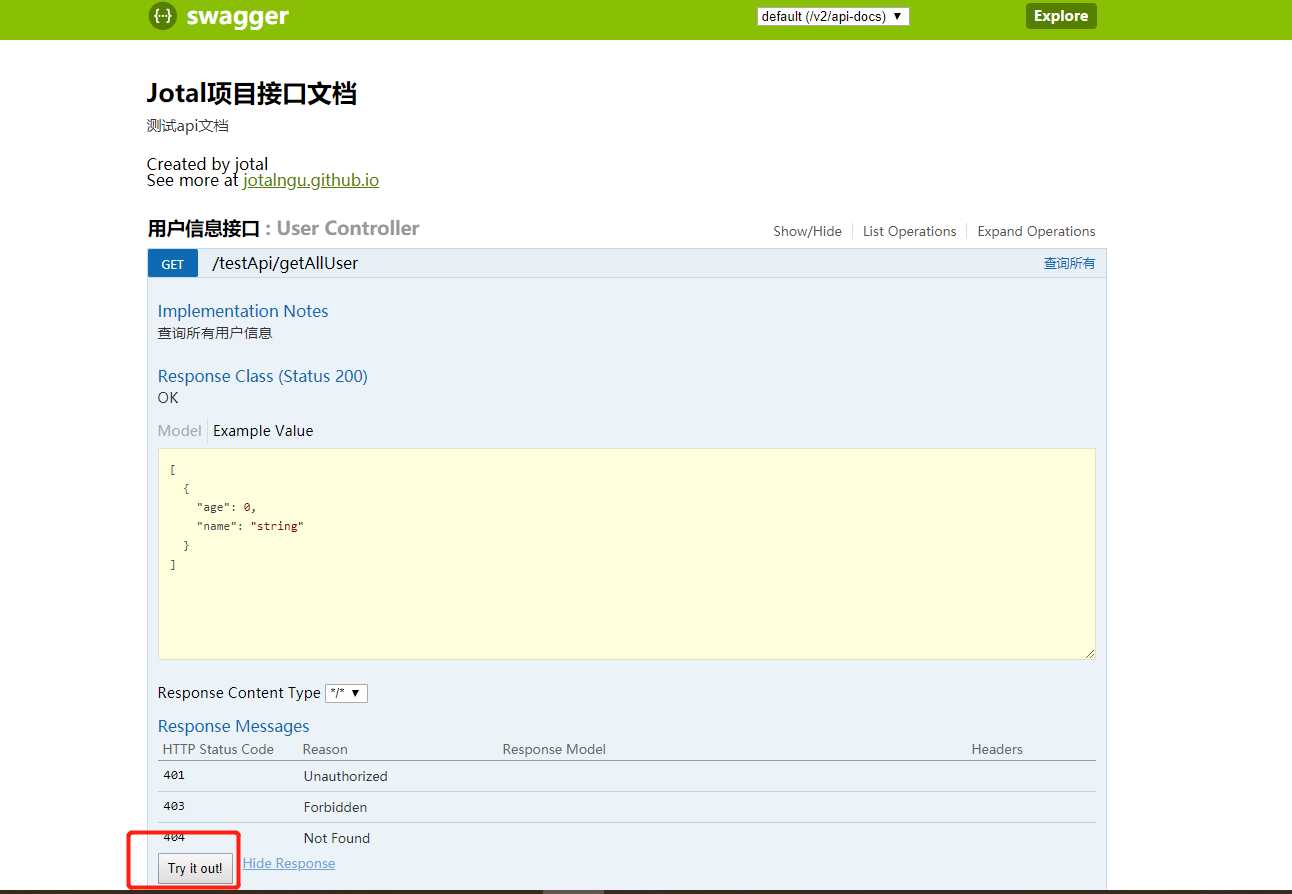Click the Jotal项目接口文档 title
This screenshot has height=894, width=1292.
coord(252,93)
